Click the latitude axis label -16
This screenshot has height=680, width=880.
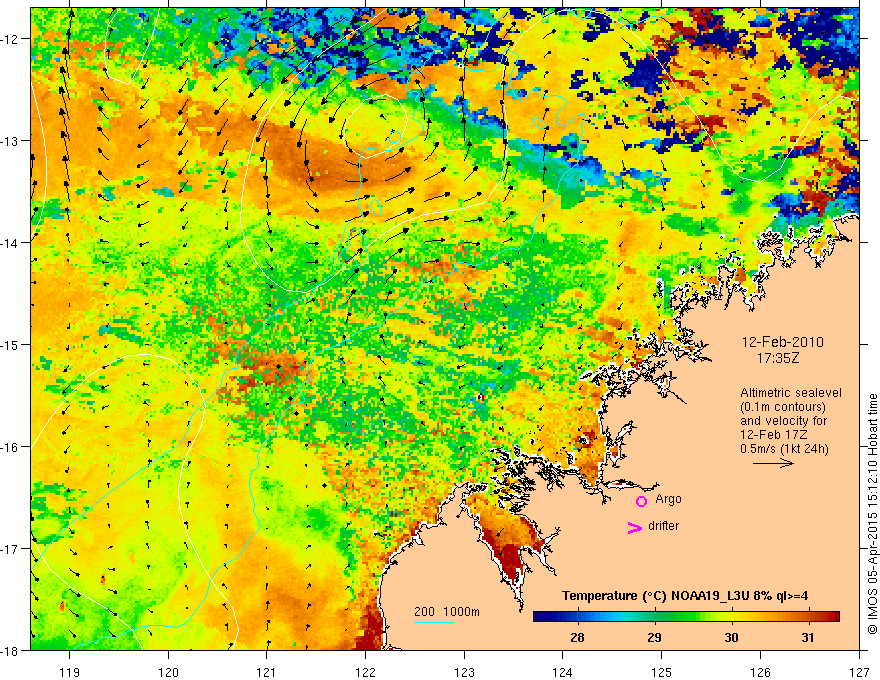click(10, 447)
